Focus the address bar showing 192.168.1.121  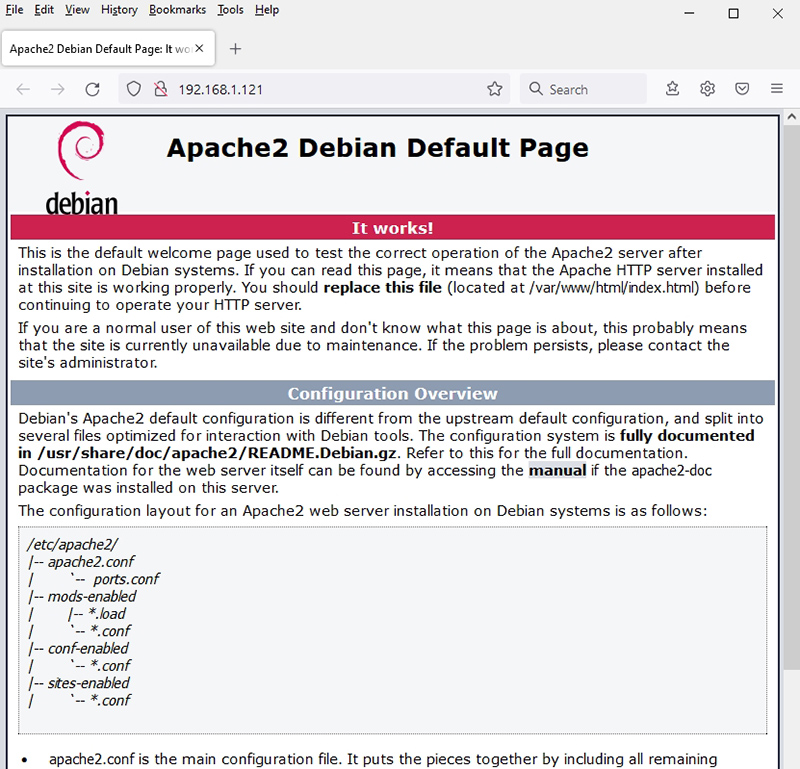point(314,89)
